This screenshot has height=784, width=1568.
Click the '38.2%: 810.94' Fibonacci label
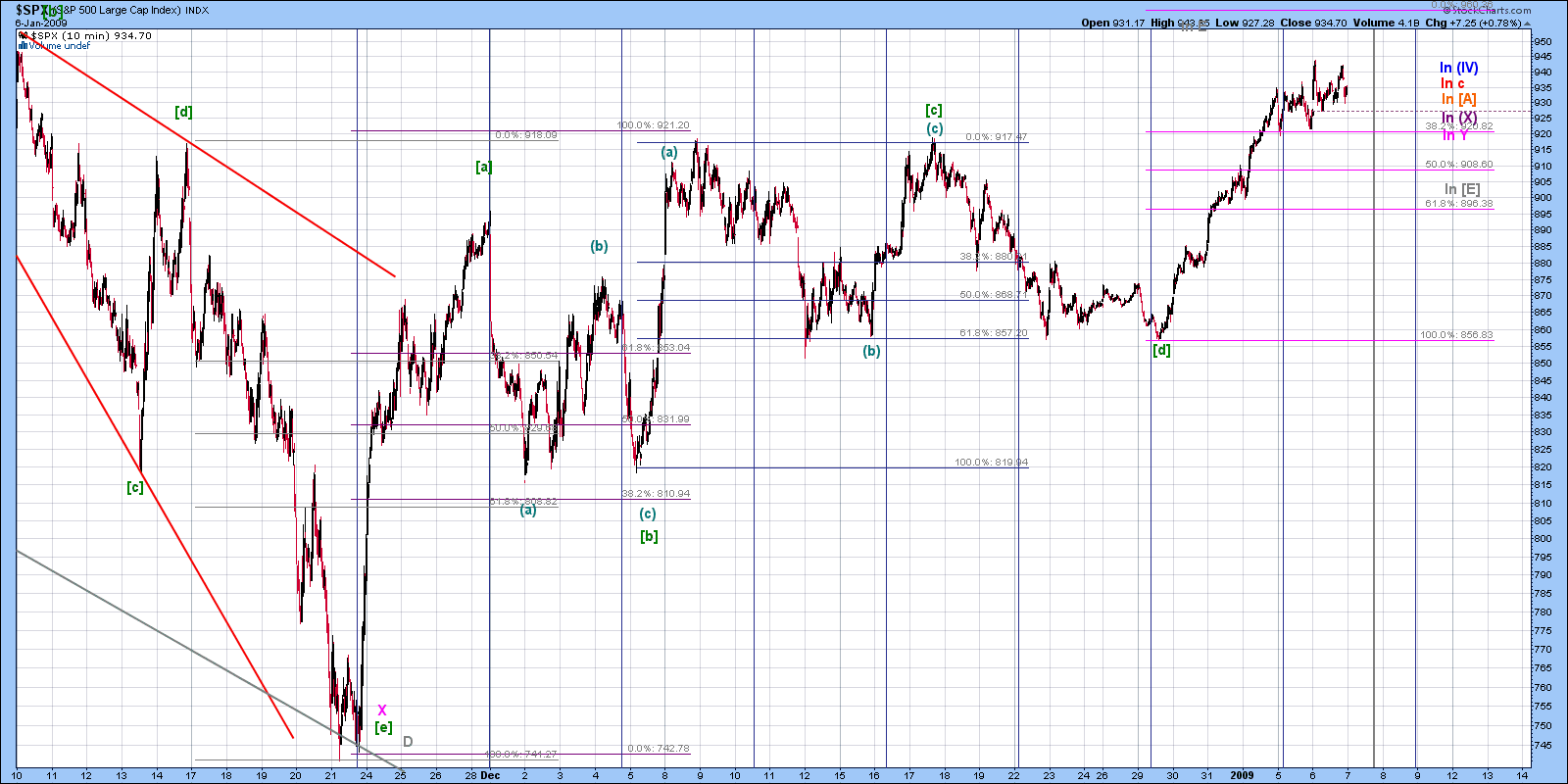(656, 494)
